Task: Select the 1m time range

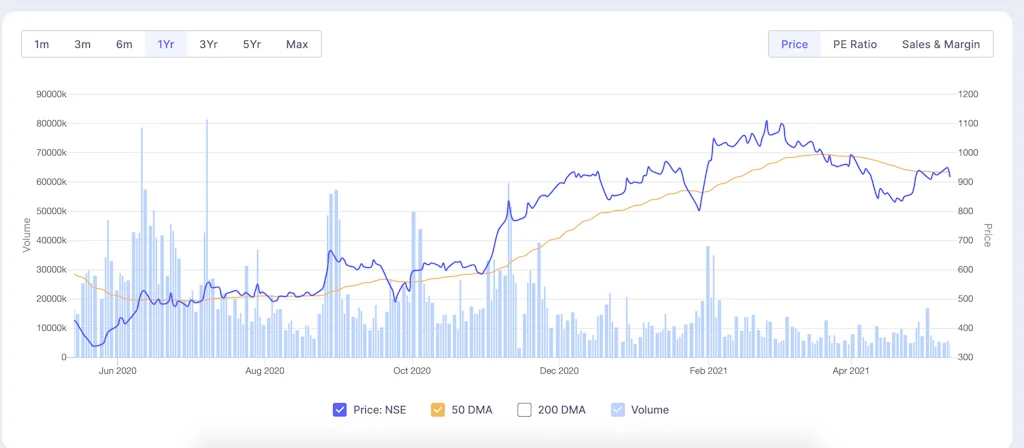Action: [42, 44]
